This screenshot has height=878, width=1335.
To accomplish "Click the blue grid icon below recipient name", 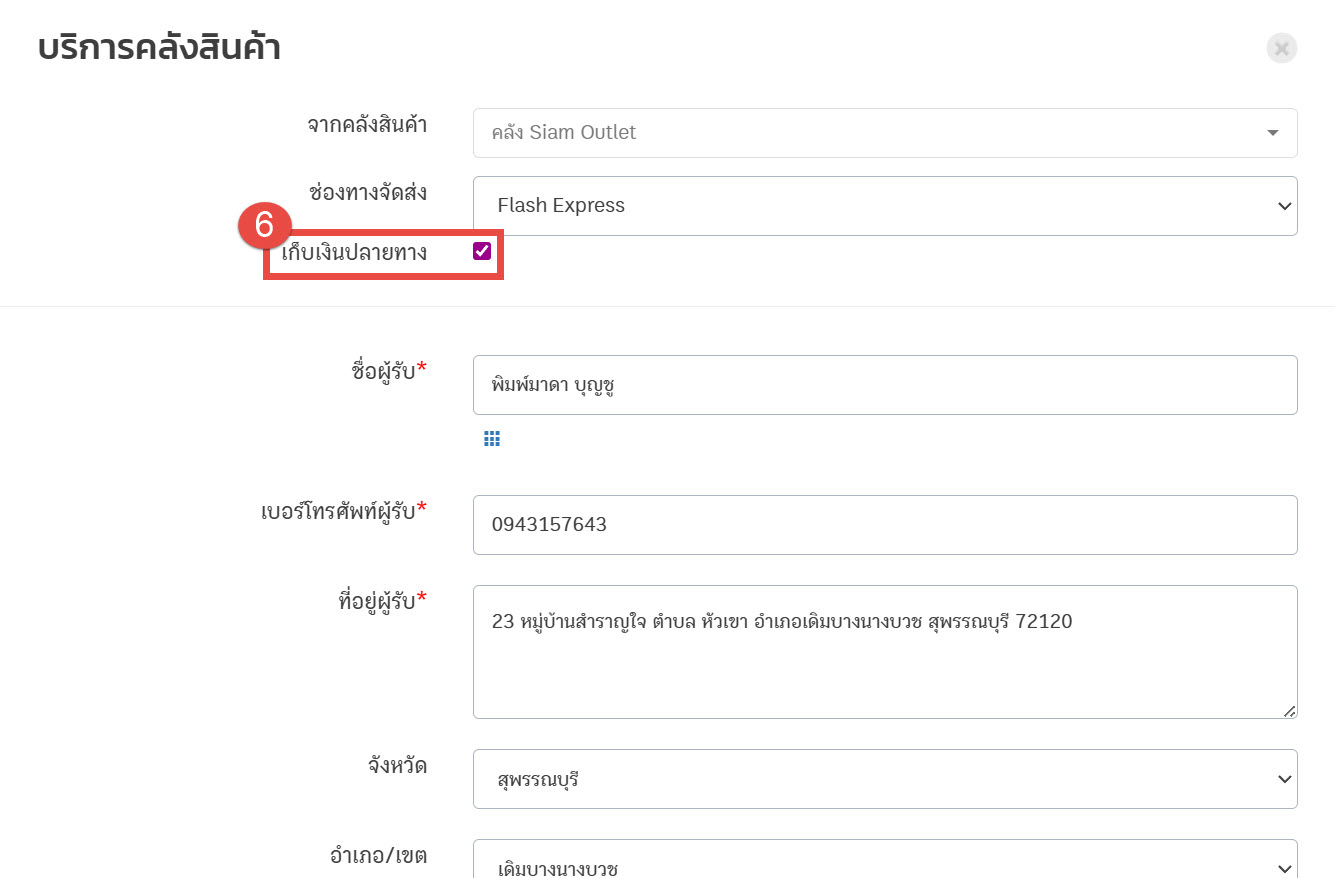I will point(492,439).
